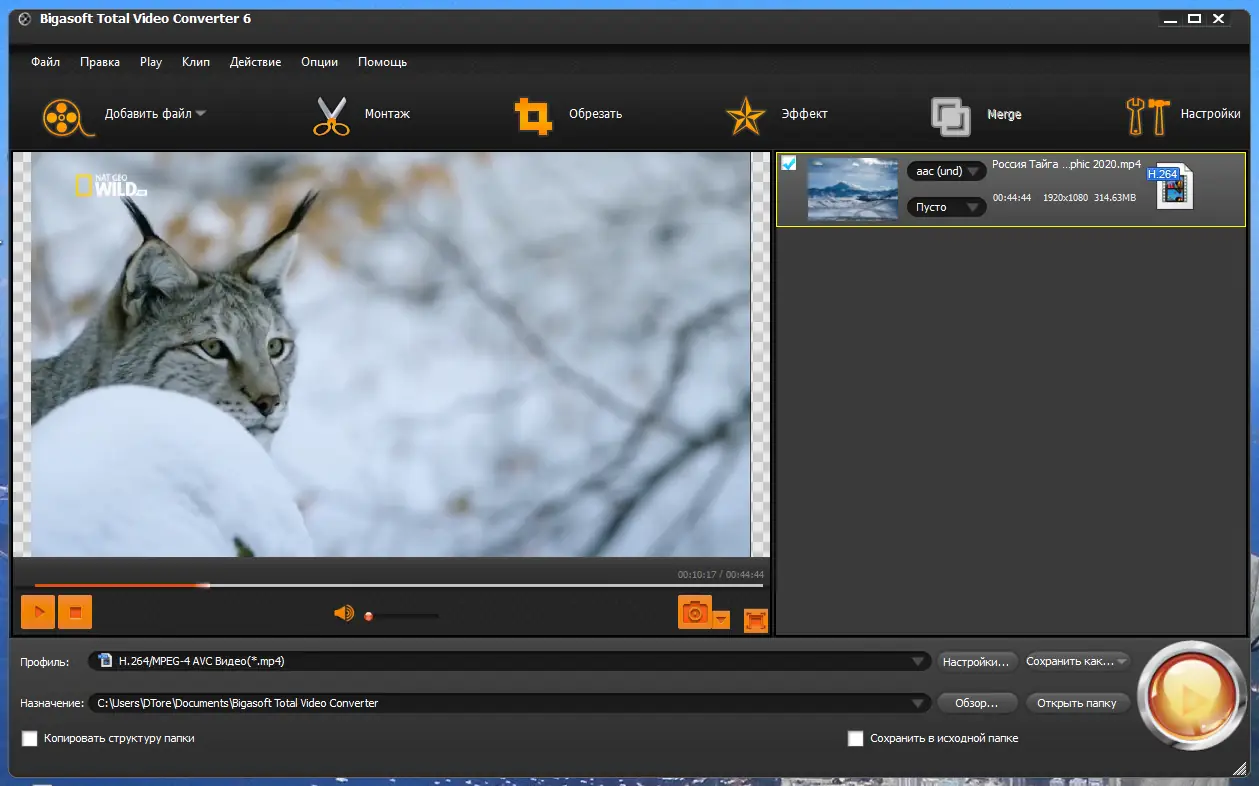Screen dimensions: 1259x786
Task: Open the Опции menu
Action: [319, 62]
